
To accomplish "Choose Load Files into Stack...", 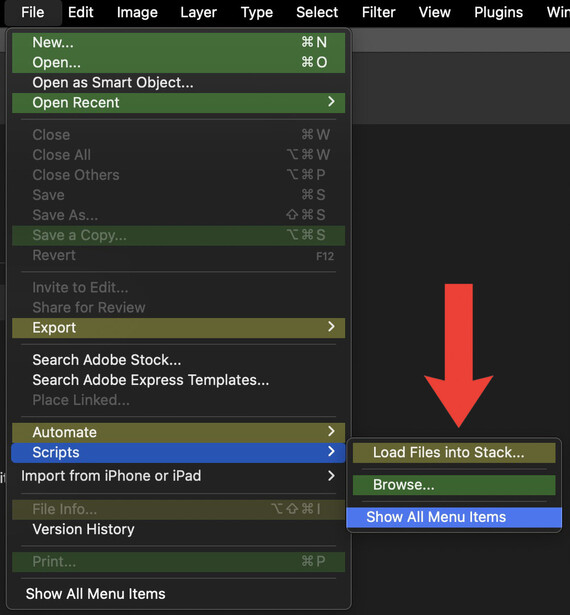I will (454, 453).
